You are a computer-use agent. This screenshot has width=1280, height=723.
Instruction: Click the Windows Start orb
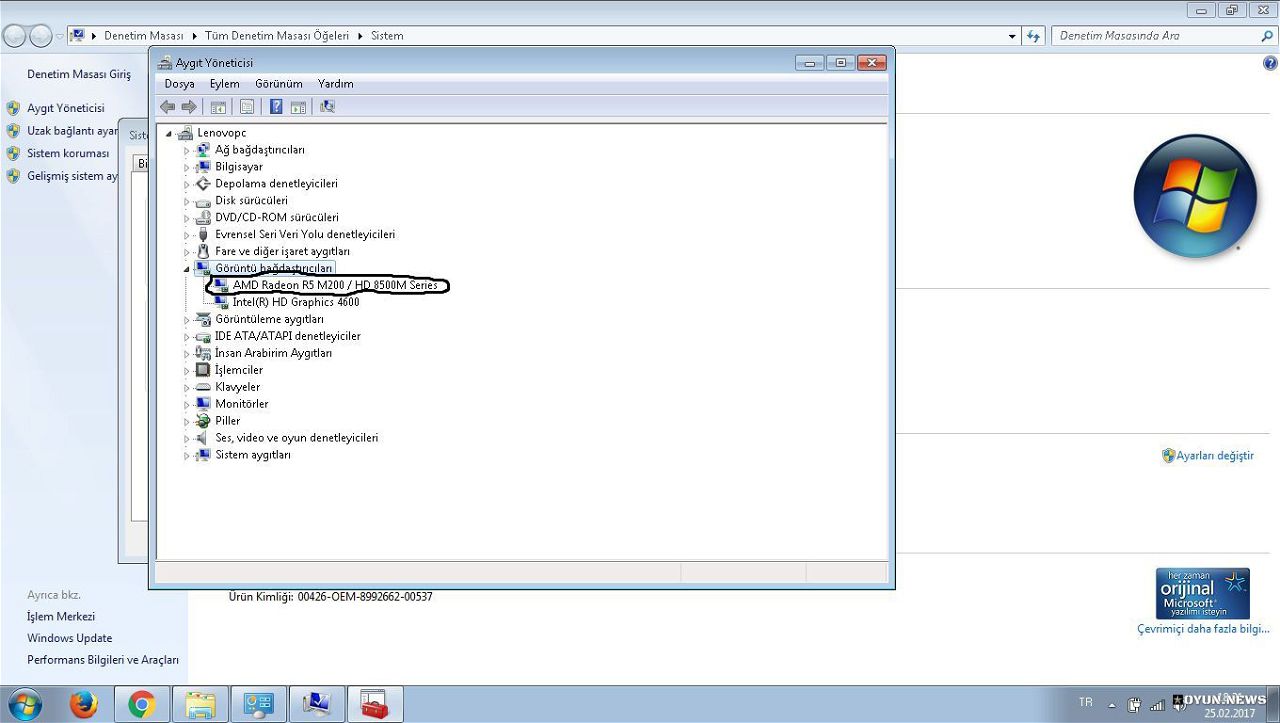24,704
